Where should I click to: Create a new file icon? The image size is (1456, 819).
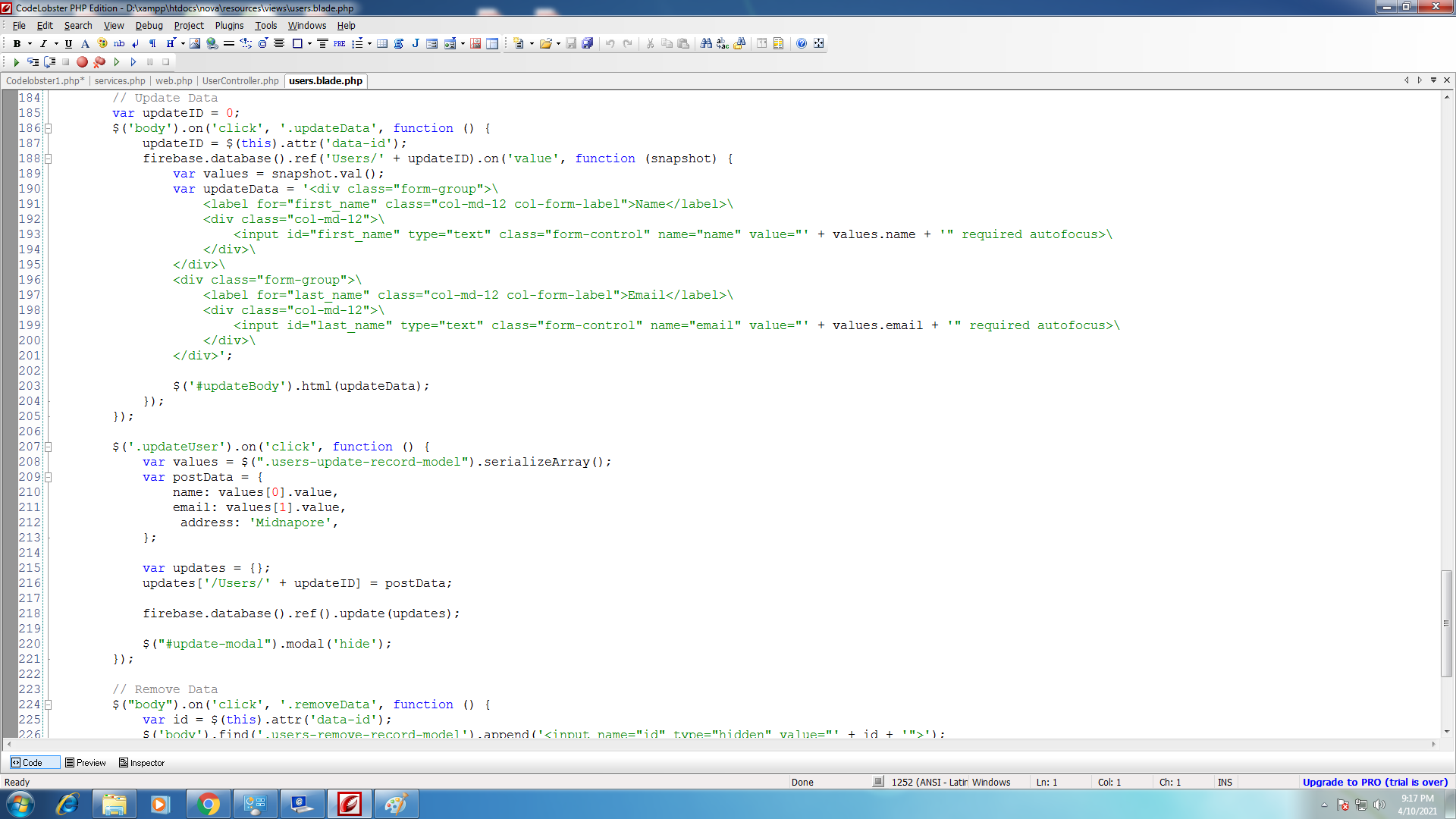click(519, 43)
